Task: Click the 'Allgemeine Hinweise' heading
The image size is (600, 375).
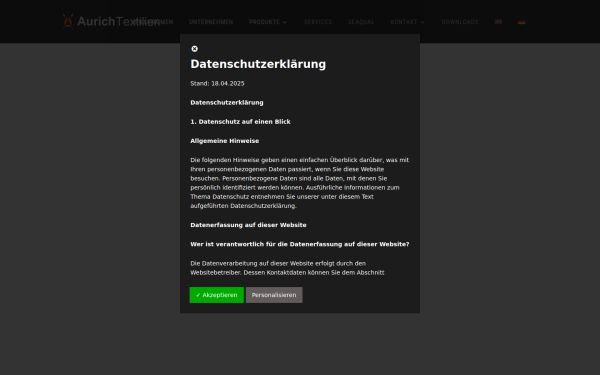Action: click(225, 141)
